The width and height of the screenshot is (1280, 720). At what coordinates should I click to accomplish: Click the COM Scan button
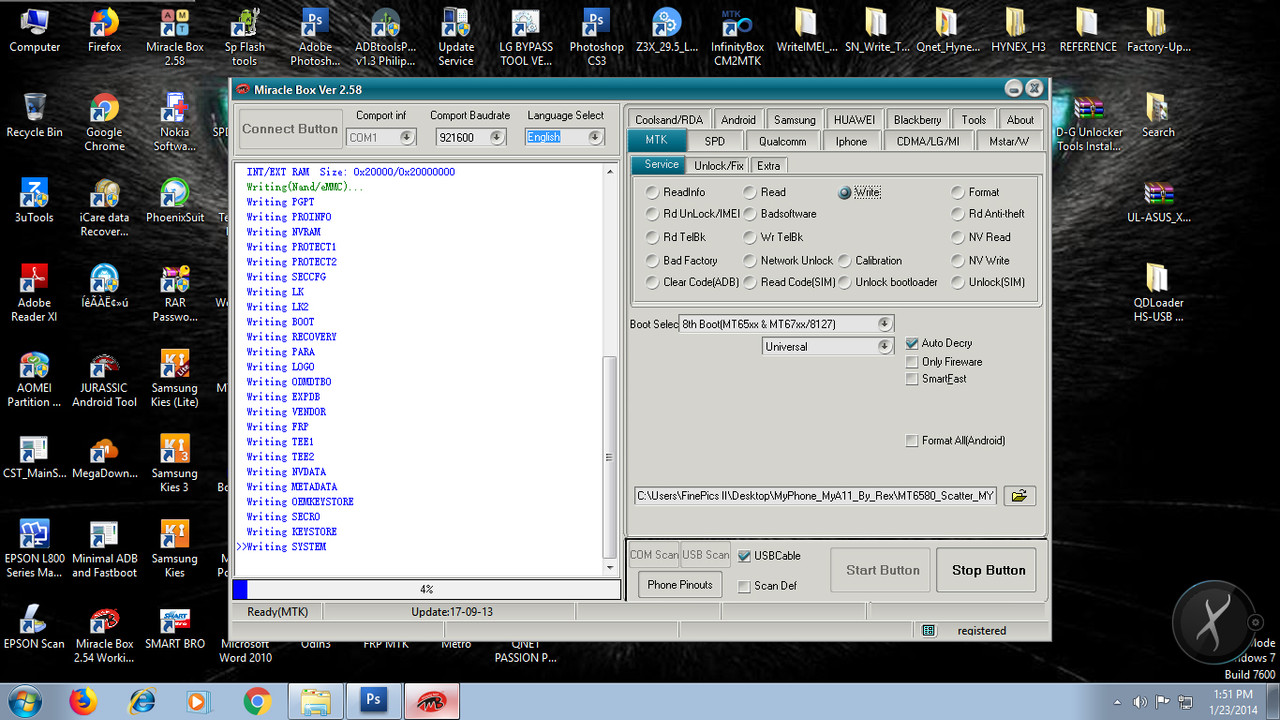point(654,555)
